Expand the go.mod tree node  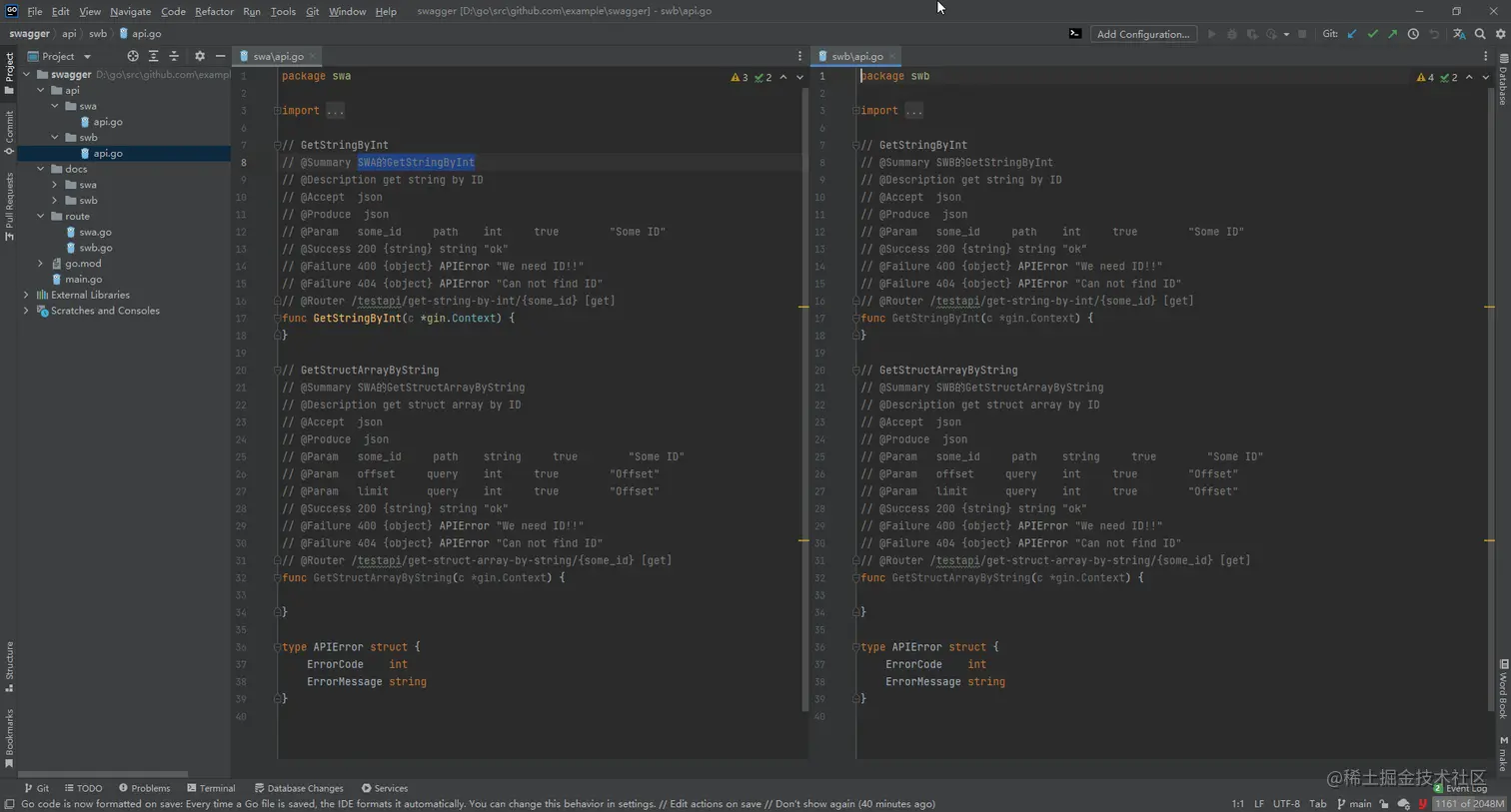coord(41,264)
